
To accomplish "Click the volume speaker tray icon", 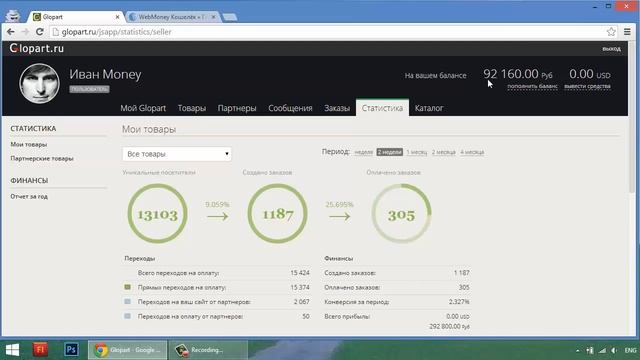I will click(614, 350).
